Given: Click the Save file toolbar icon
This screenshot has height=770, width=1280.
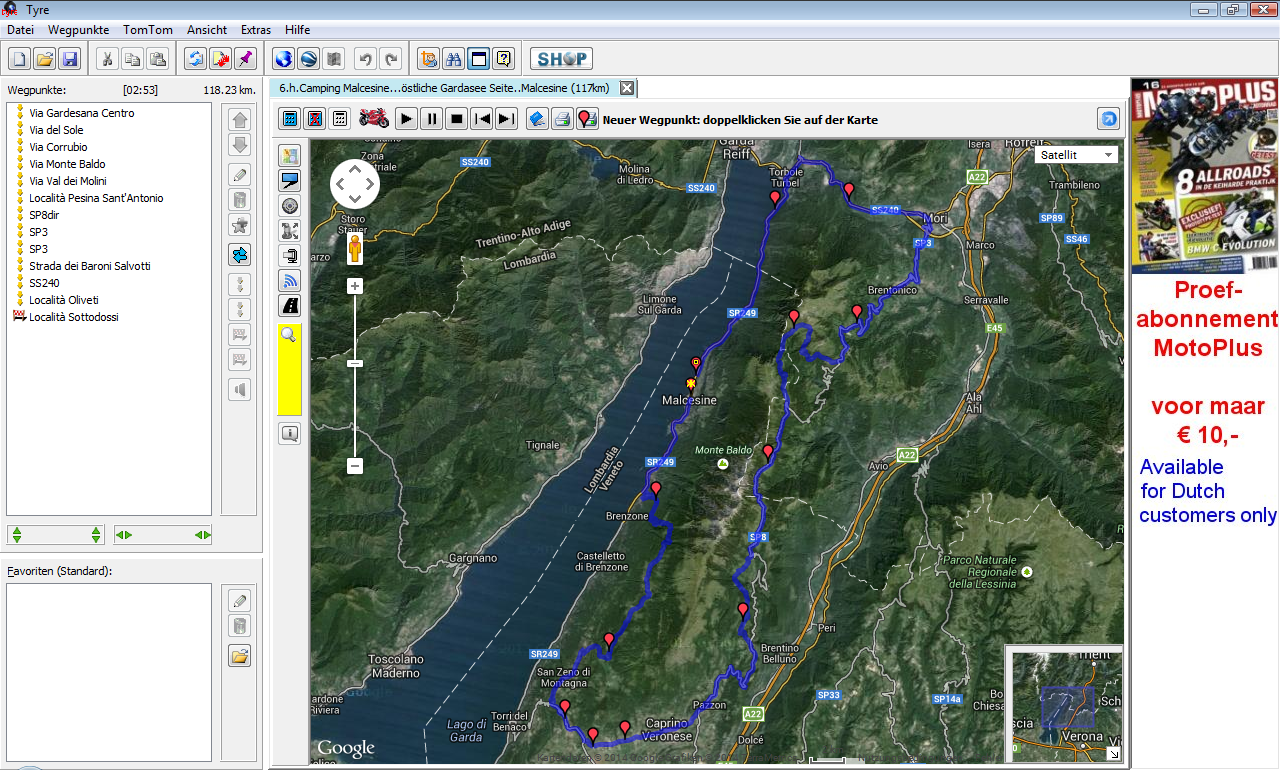Looking at the screenshot, I should [x=70, y=59].
